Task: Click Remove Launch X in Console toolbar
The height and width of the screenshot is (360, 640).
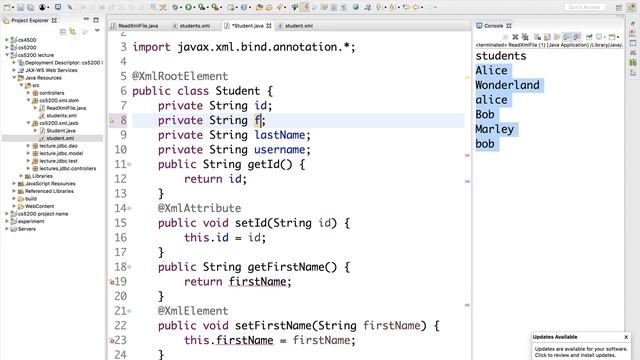Action: click(515, 37)
